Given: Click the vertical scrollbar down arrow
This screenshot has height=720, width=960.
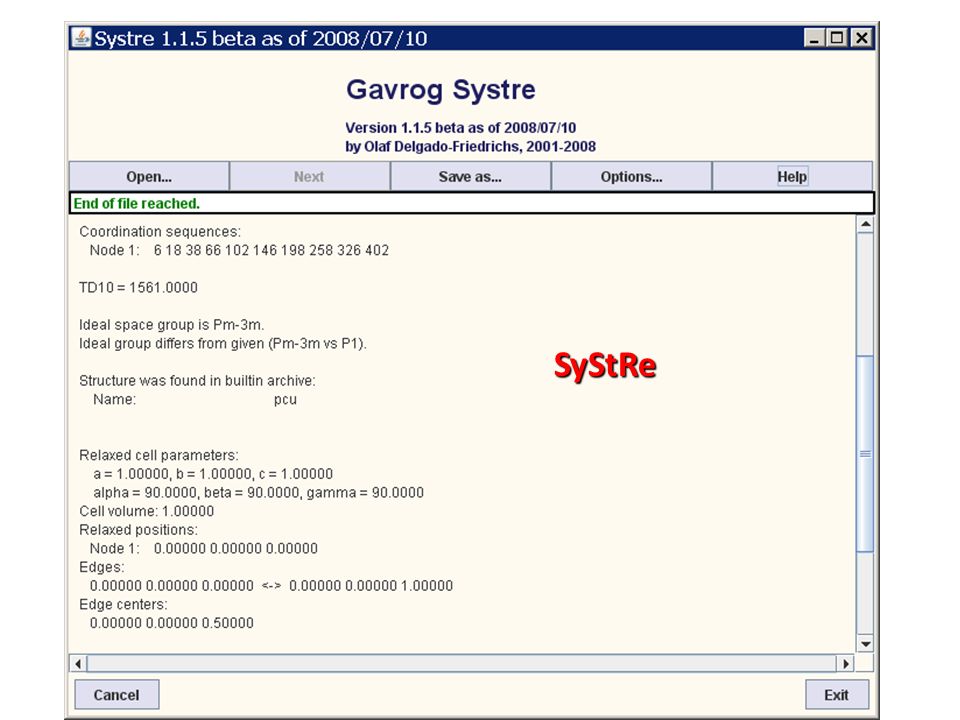Looking at the screenshot, I should click(865, 643).
